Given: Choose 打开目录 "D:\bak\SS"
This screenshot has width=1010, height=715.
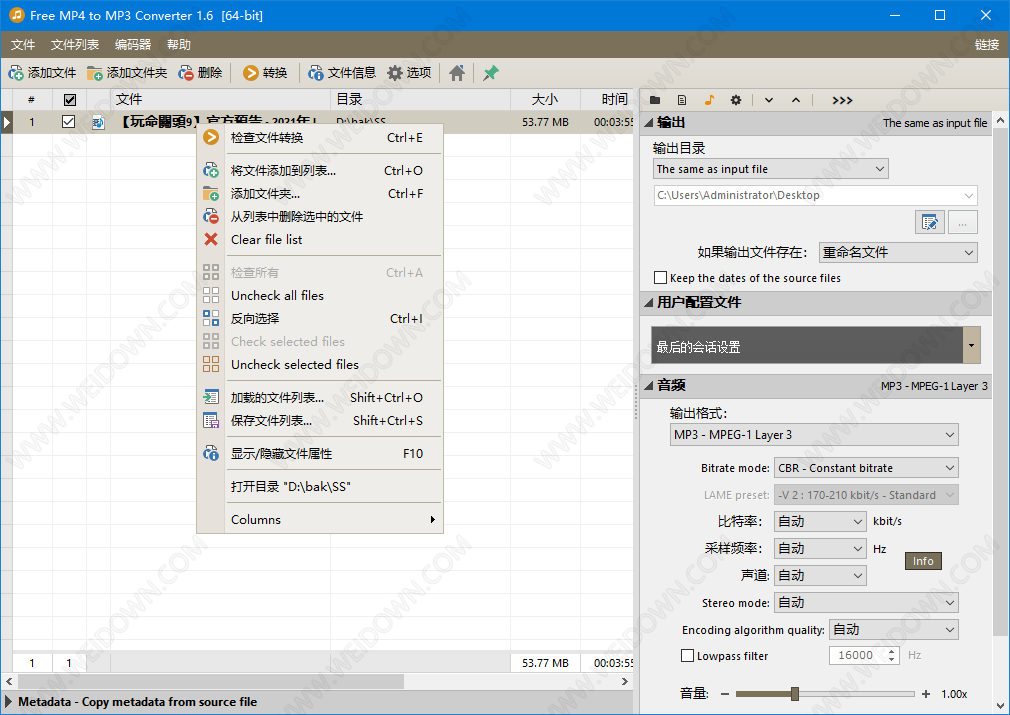Looking at the screenshot, I should (320, 487).
